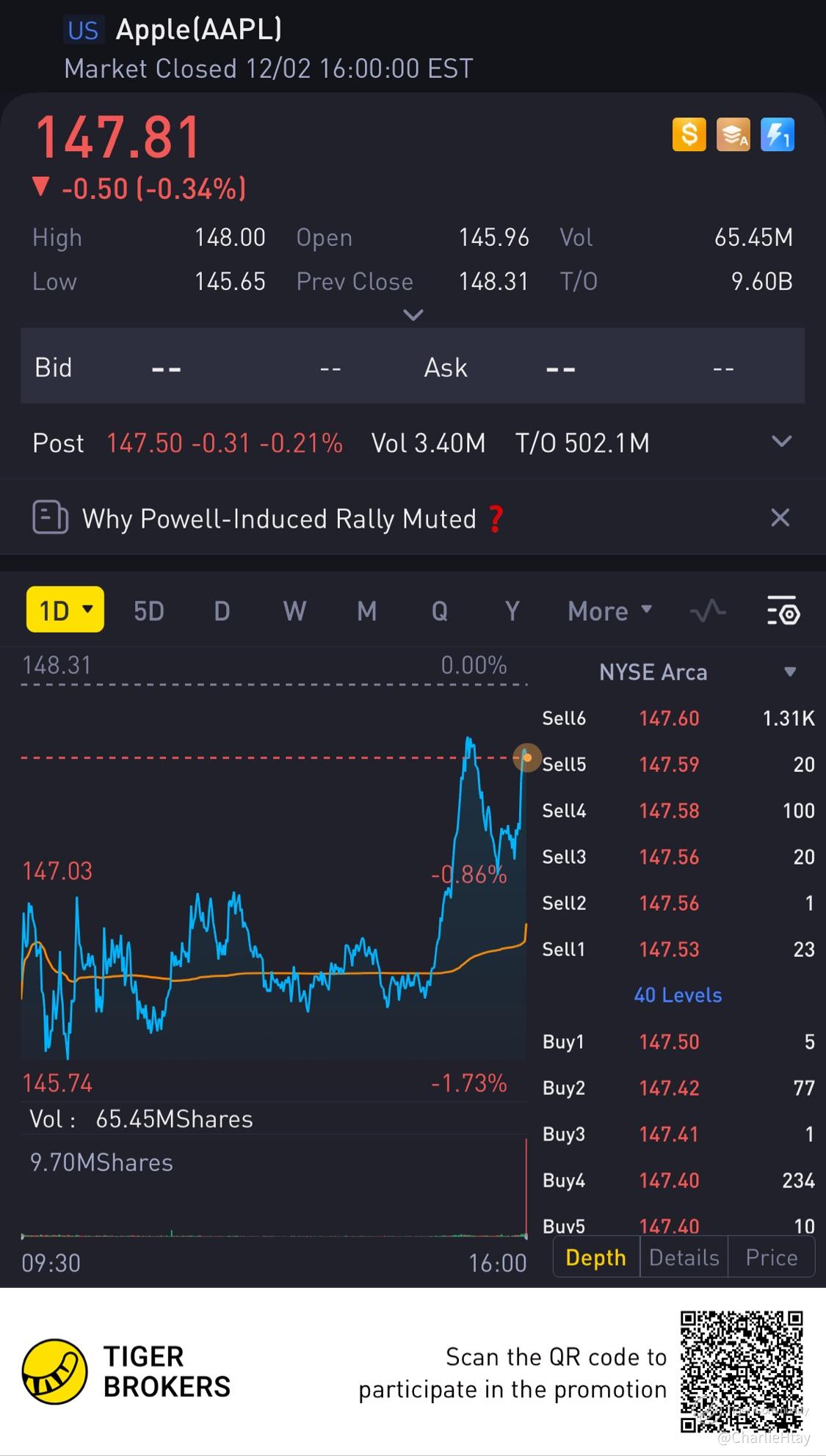Screen dimensions: 826x1456
Task: Tap the Market Closed 12/02 status text
Action: point(268,68)
